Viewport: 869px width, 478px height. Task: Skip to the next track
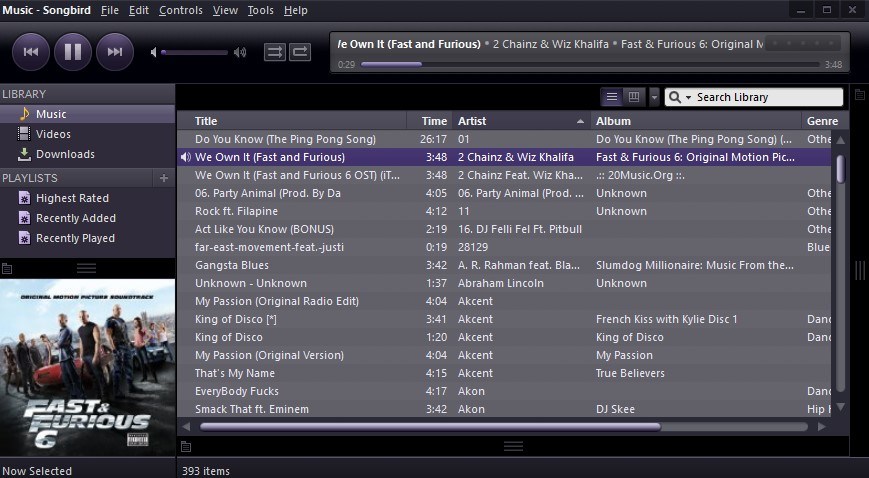[115, 52]
